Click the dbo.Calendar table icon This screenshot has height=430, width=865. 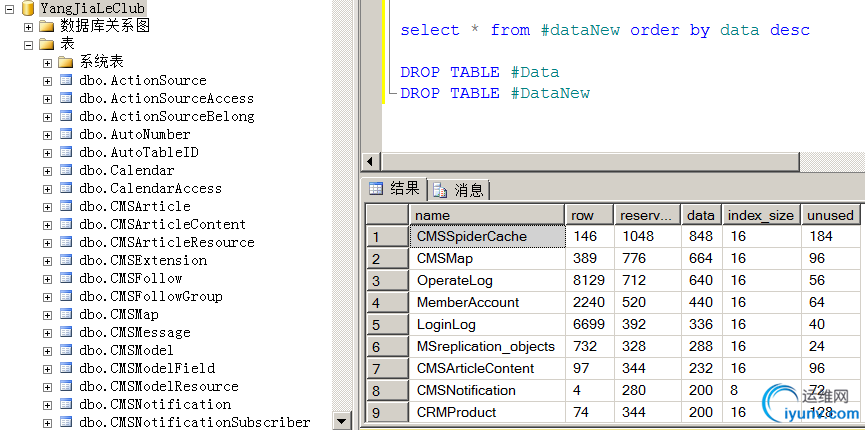[x=66, y=170]
